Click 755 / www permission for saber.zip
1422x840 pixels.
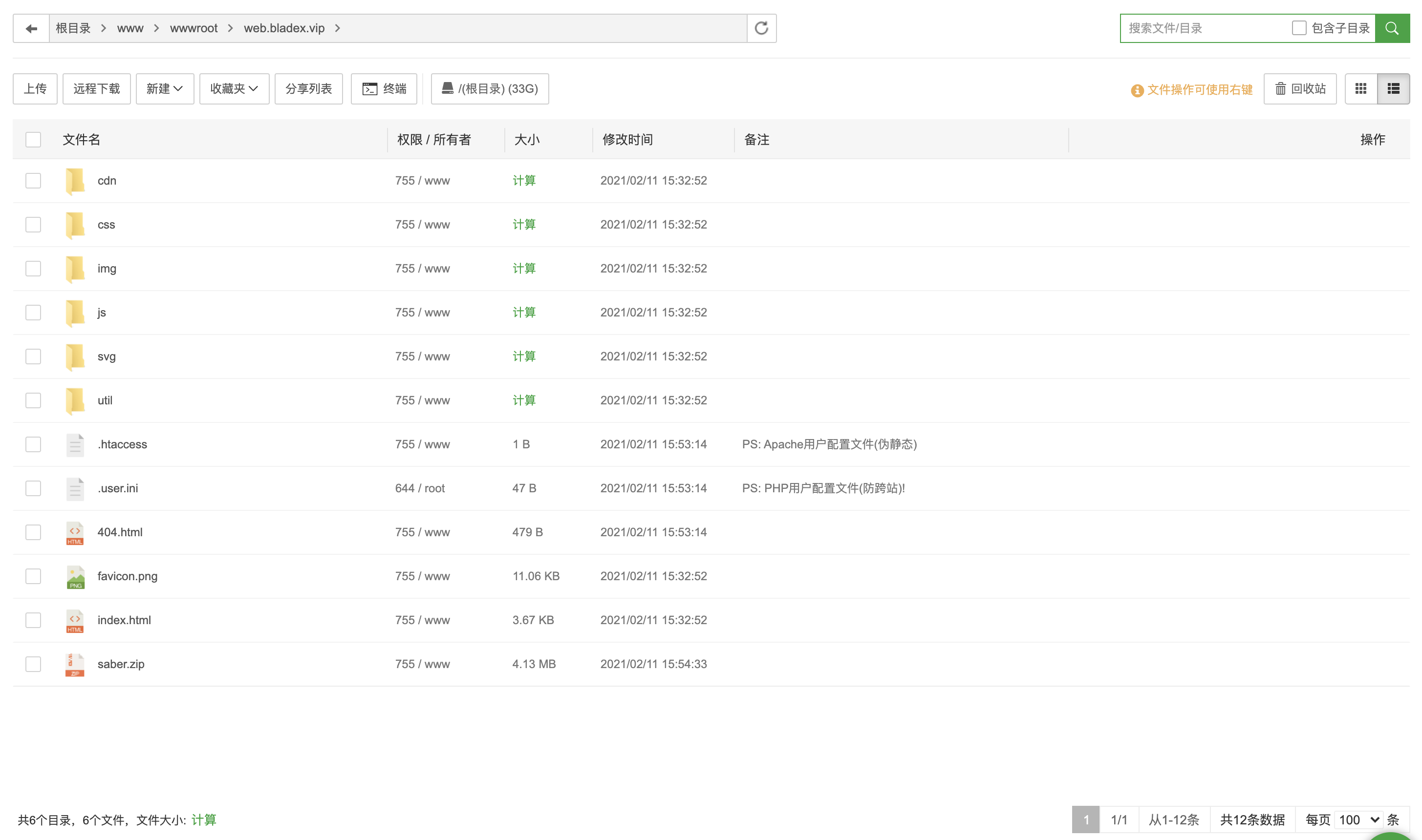point(423,664)
